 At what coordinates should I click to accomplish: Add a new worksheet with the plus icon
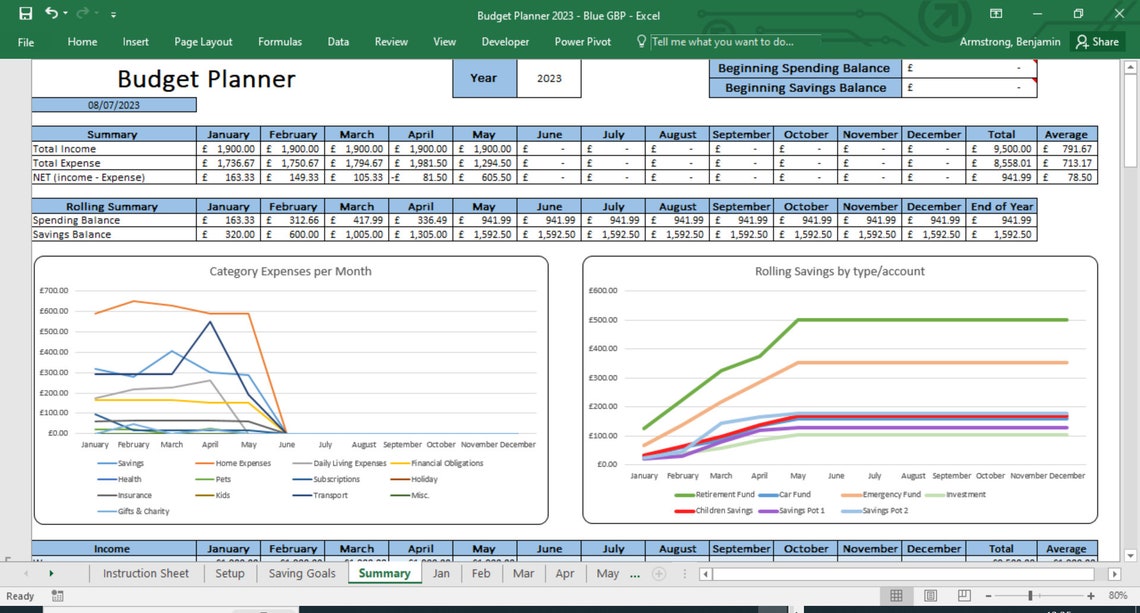point(659,573)
